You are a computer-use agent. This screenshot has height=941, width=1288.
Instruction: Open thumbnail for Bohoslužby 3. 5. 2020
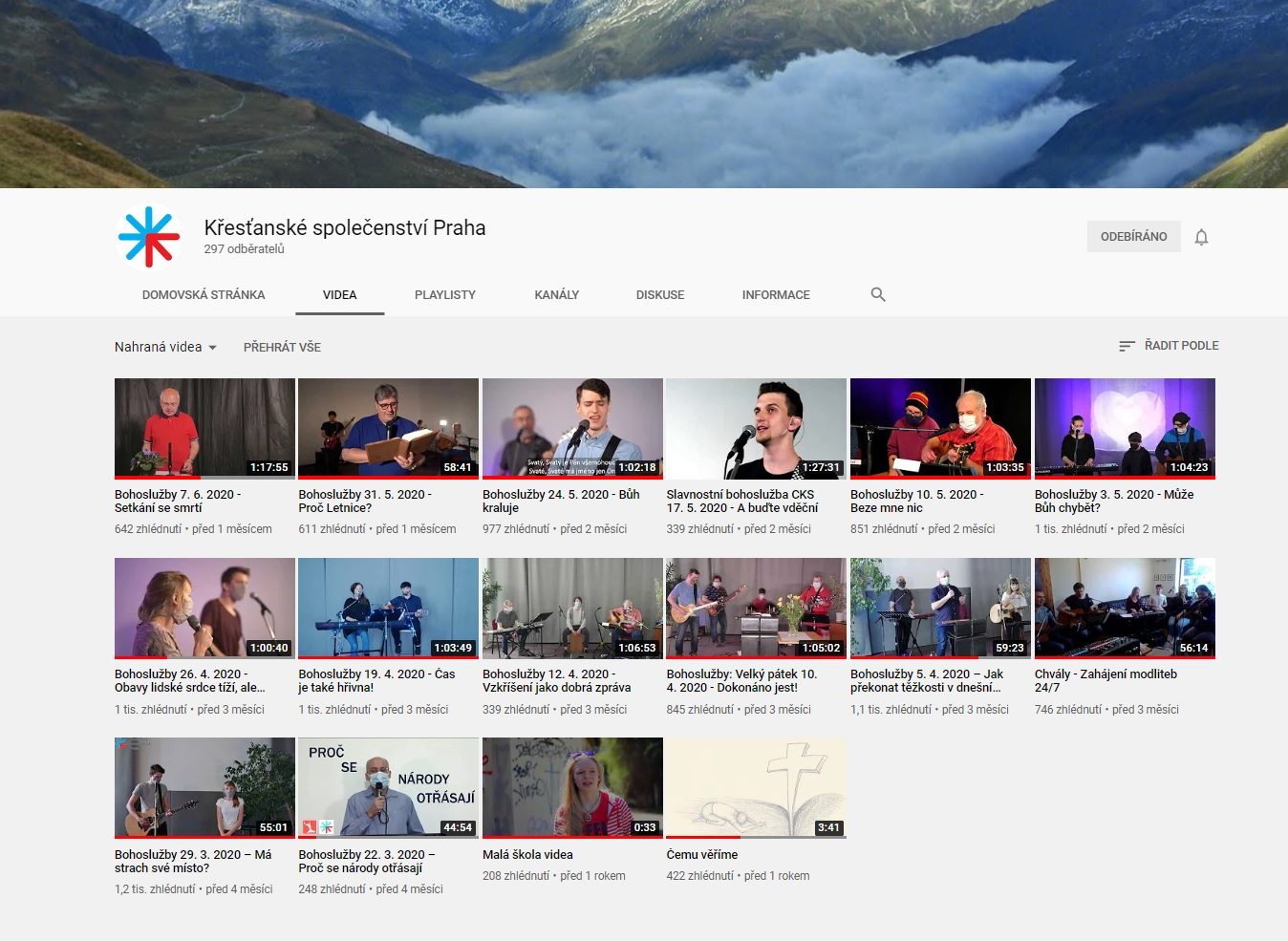point(1124,427)
